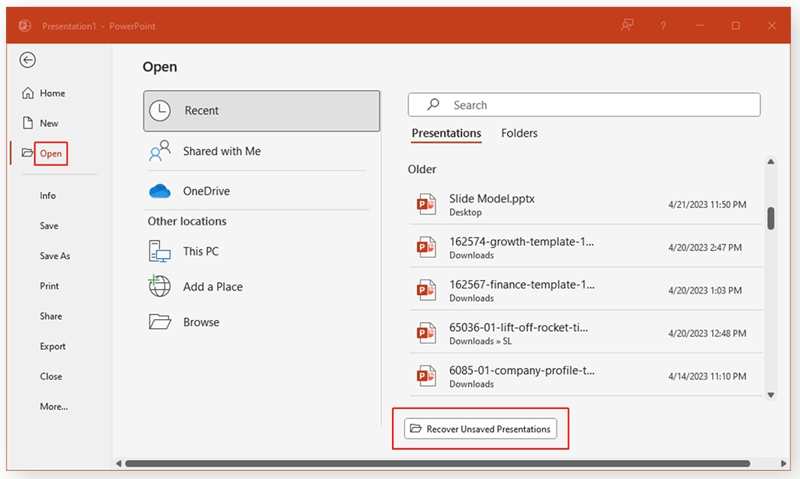Click the 4/14/2023 11:10 PM date
The image size is (800, 479).
point(707,376)
